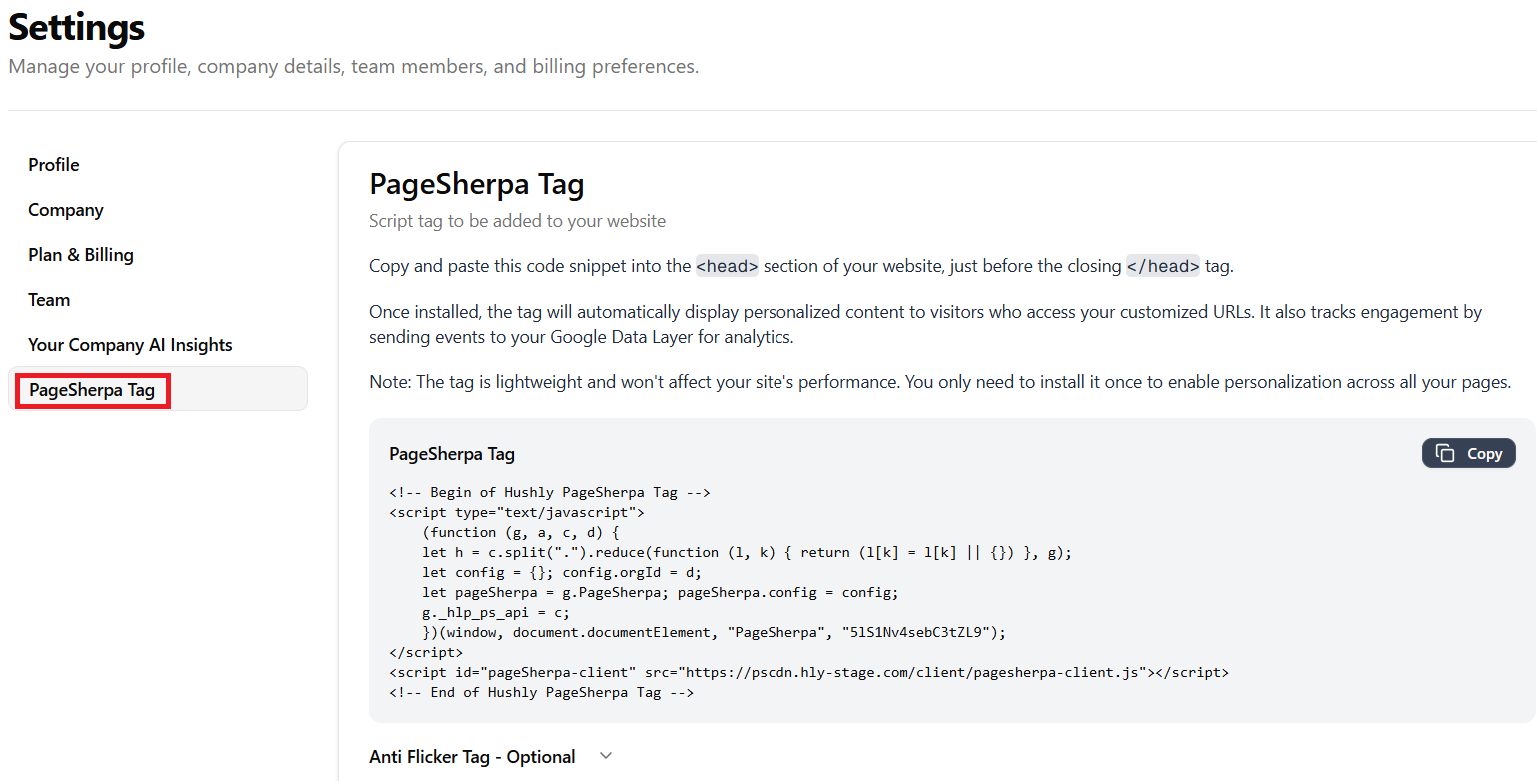1537x781 pixels.
Task: Click the PageSherpa Tag main heading
Action: [x=477, y=184]
